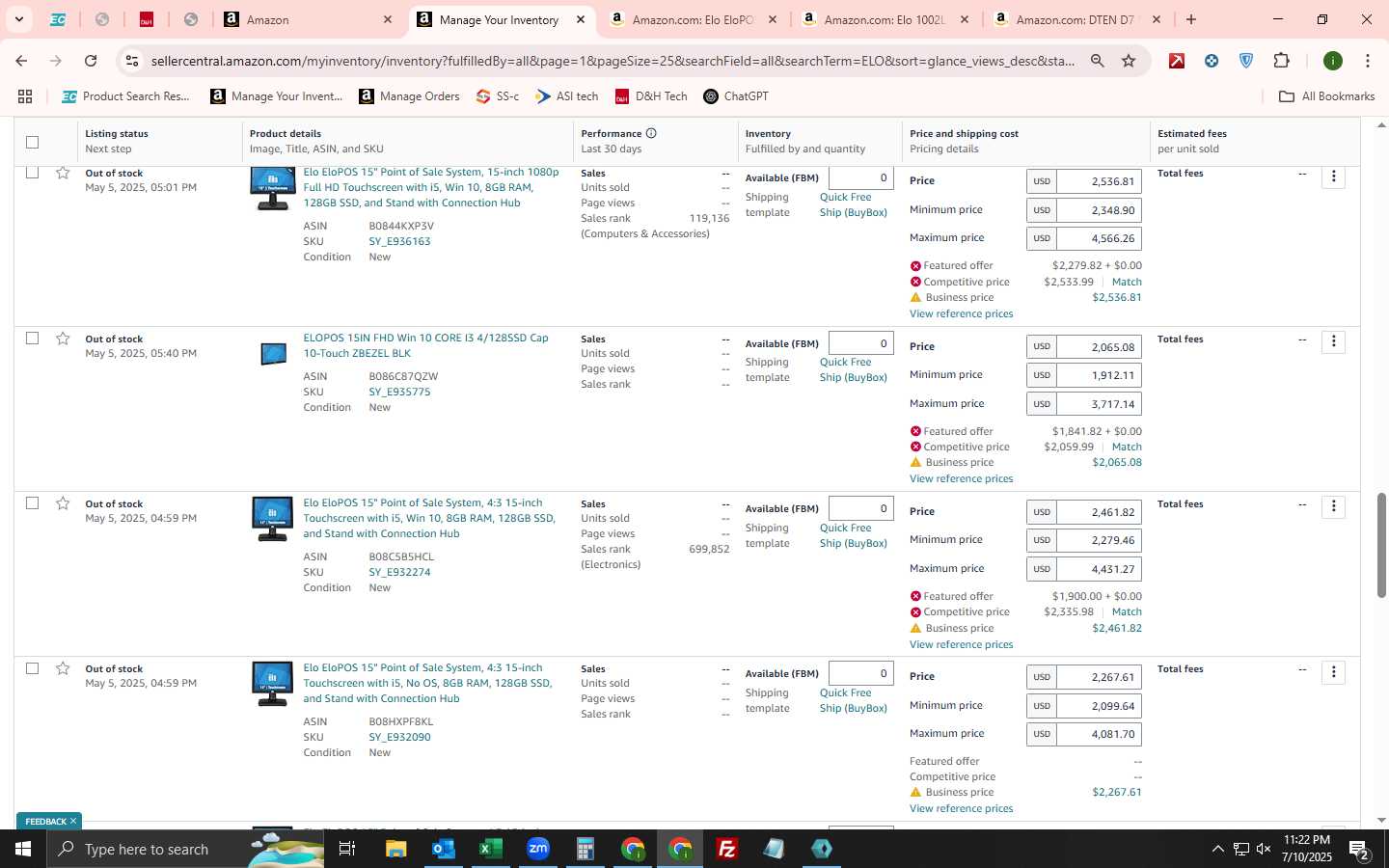Click the browser back arrow
This screenshot has height=868, width=1389.
[21, 61]
